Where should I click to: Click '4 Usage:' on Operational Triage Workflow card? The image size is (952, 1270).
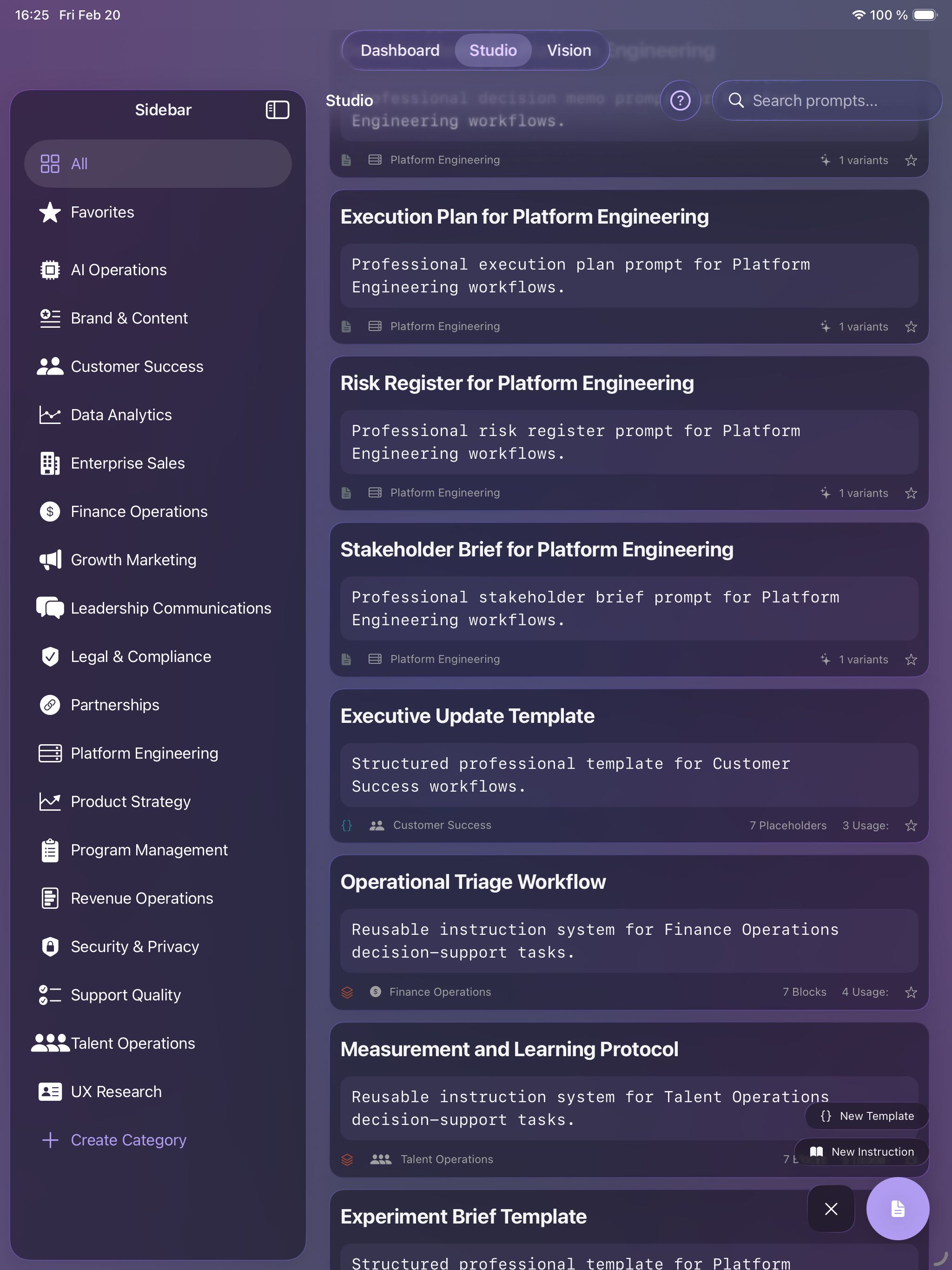point(865,992)
